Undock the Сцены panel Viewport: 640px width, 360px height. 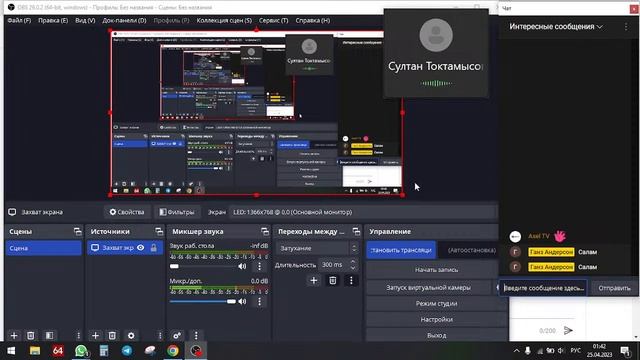coord(78,232)
